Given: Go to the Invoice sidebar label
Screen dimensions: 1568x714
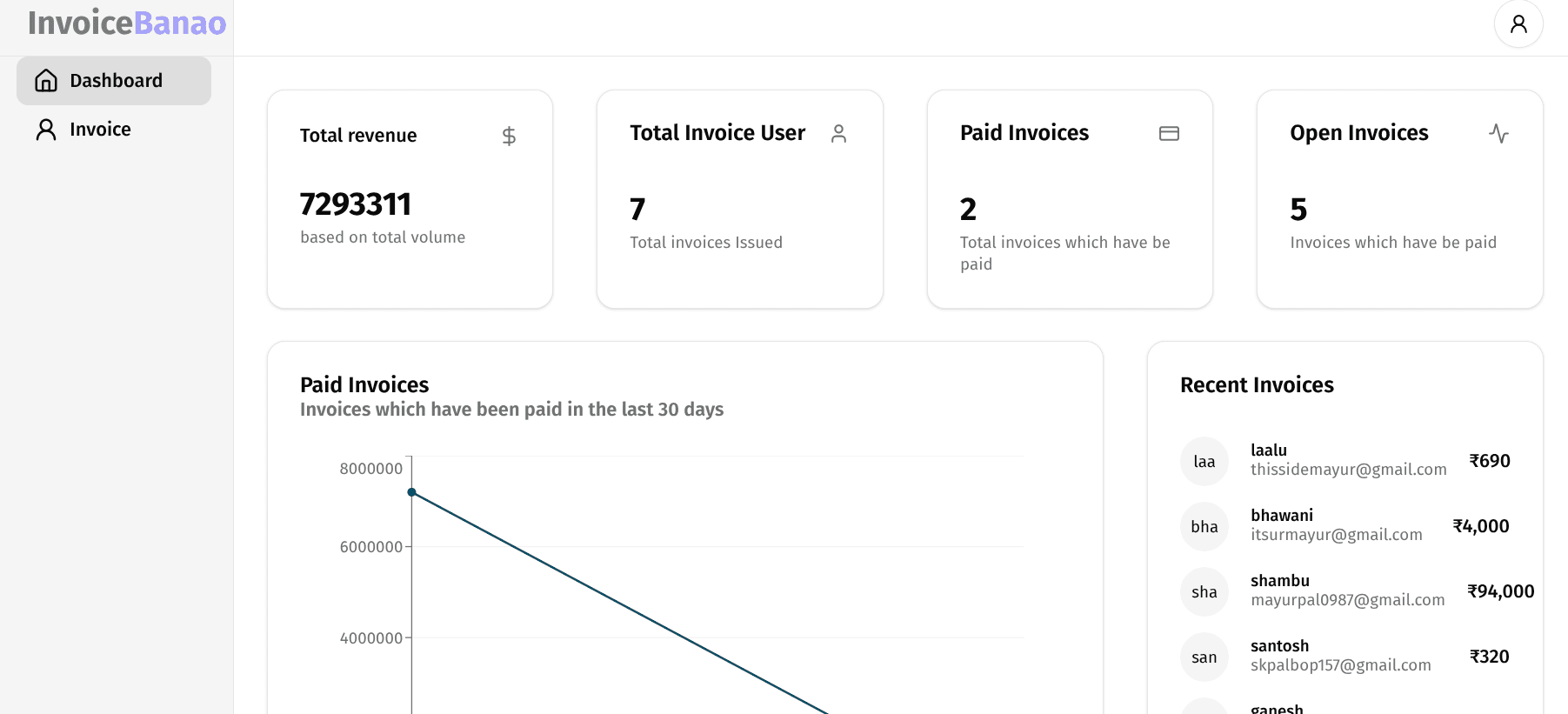Looking at the screenshot, I should 100,130.
